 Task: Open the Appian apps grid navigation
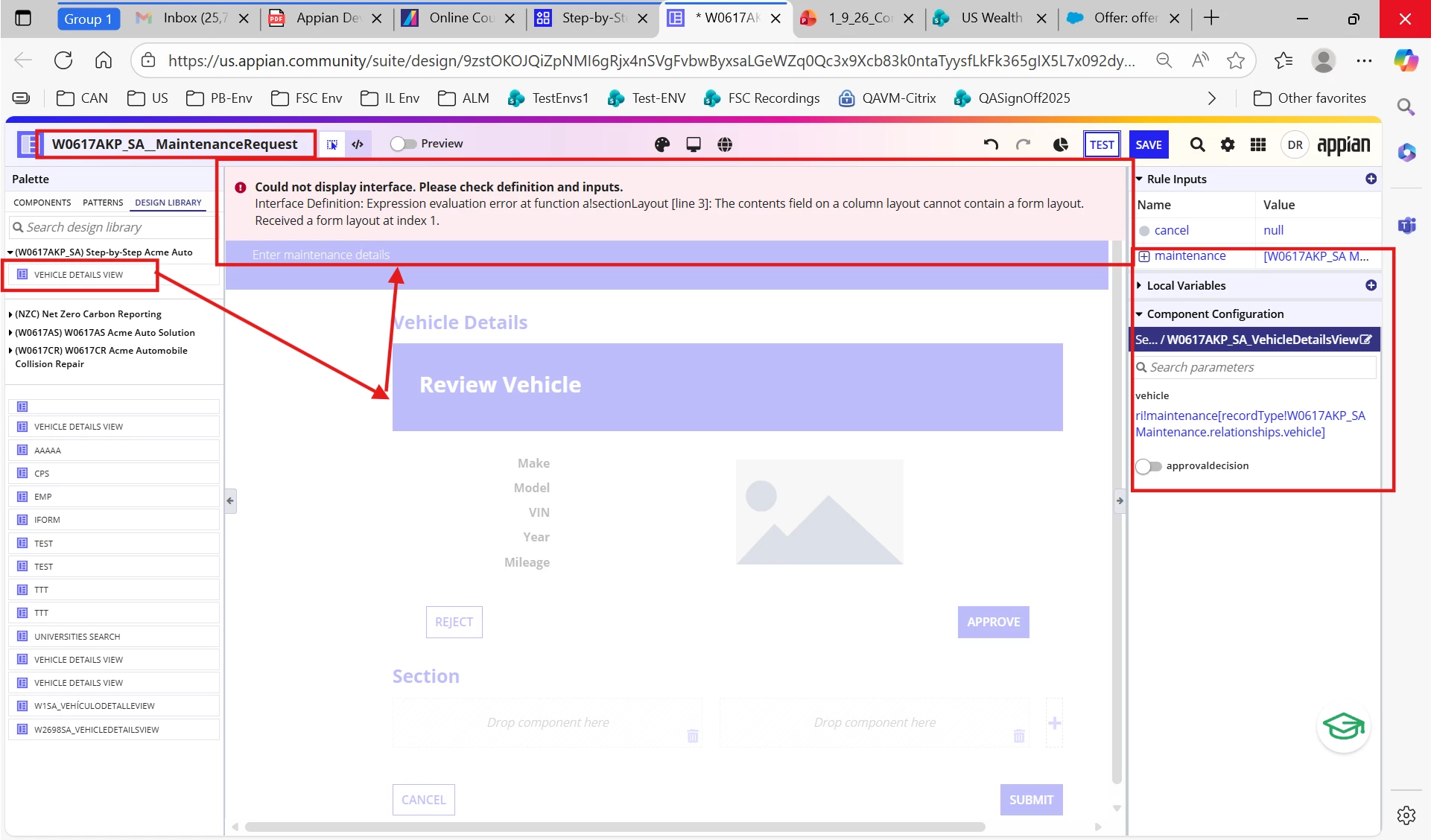tap(1258, 144)
